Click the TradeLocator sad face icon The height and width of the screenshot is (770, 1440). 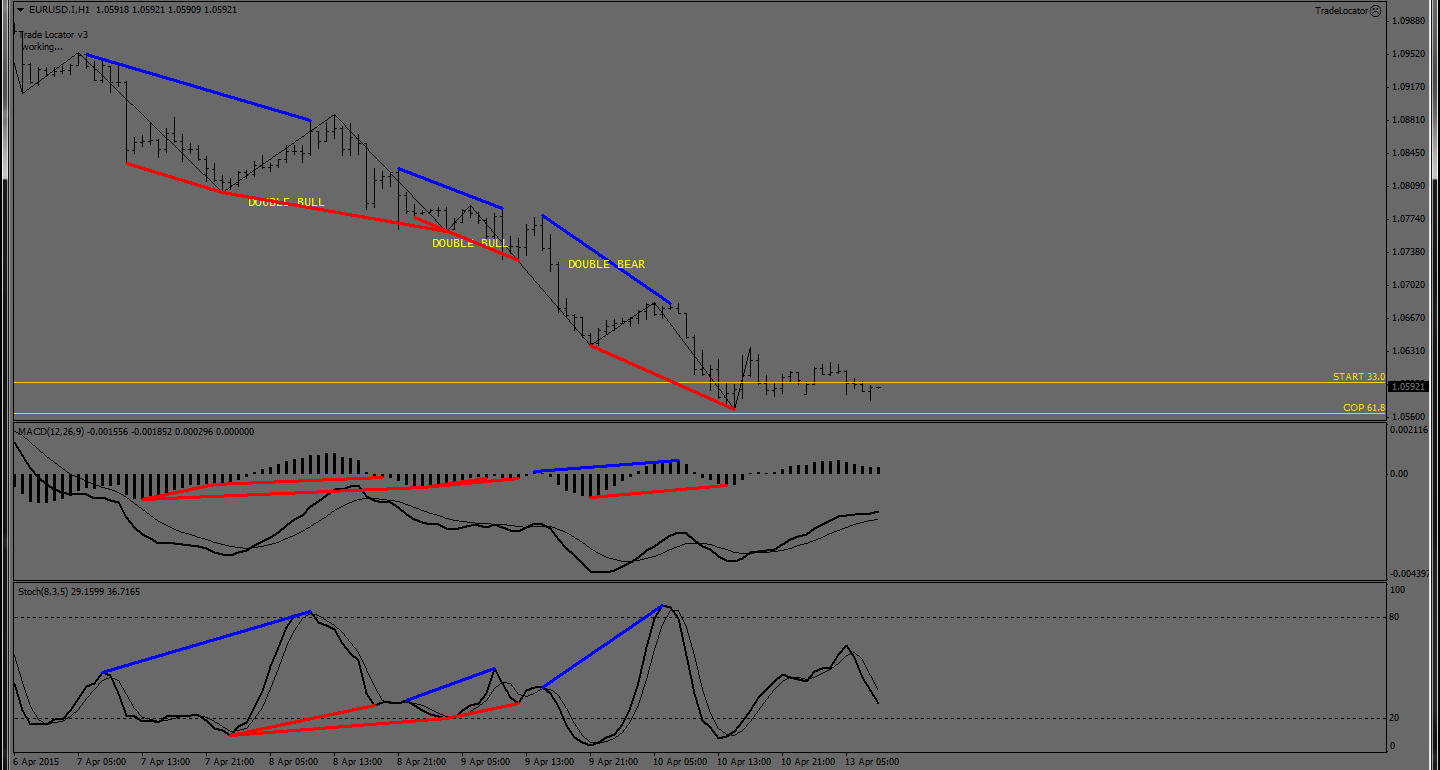coord(1375,10)
